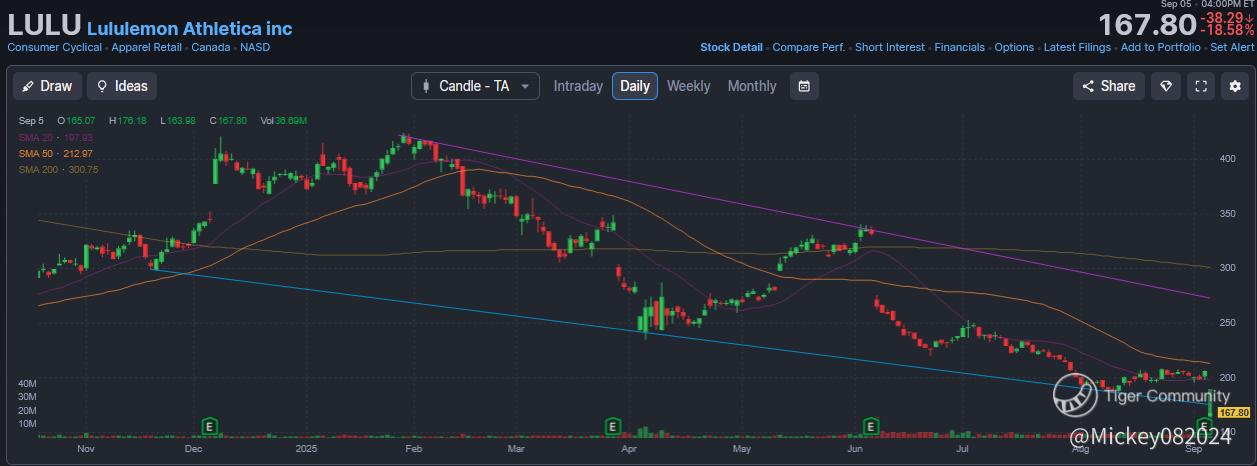1257x466 pixels.
Task: Click the Set Alert link
Action: click(x=1232, y=47)
